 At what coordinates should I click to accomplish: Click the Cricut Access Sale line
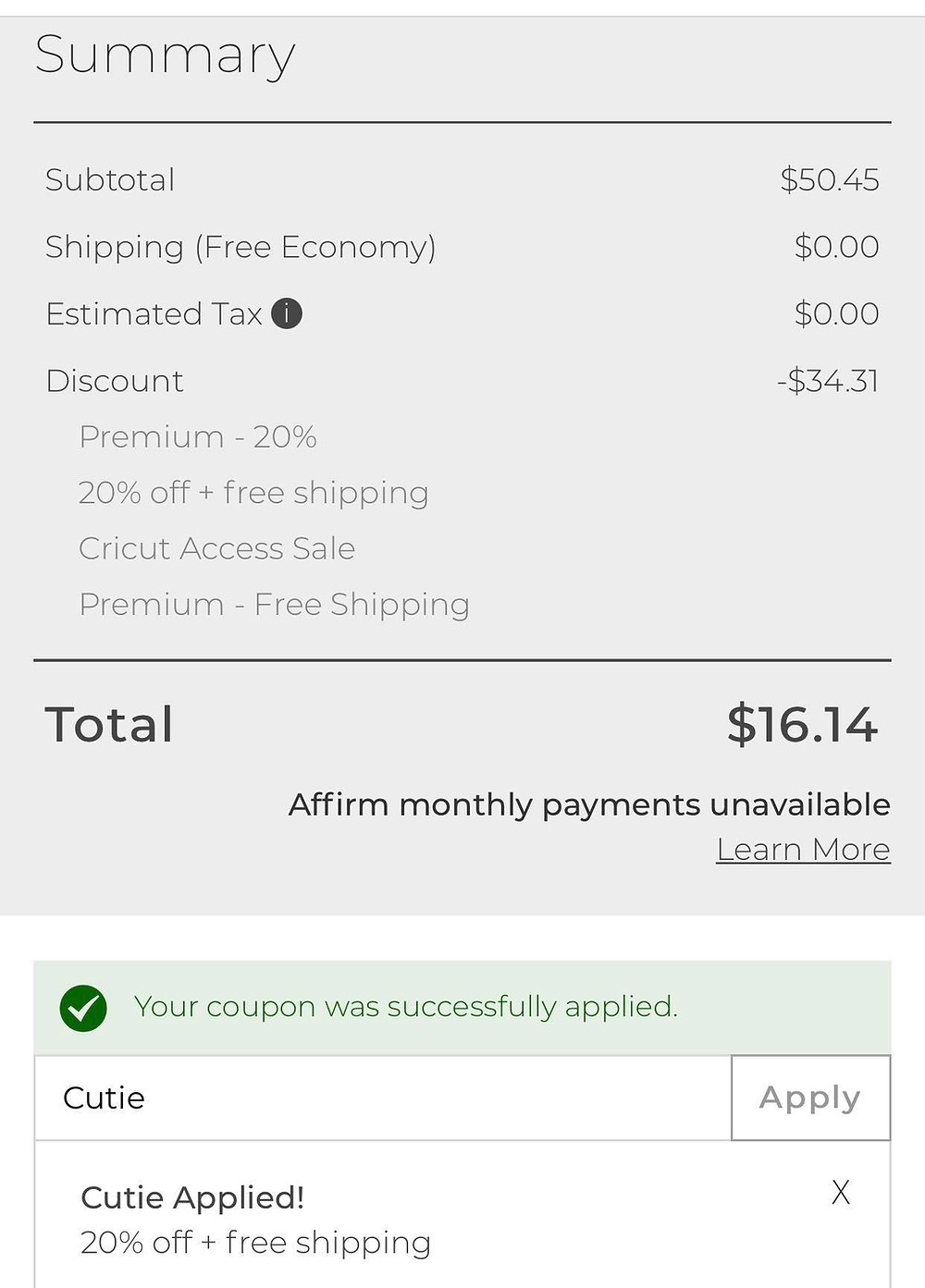217,548
